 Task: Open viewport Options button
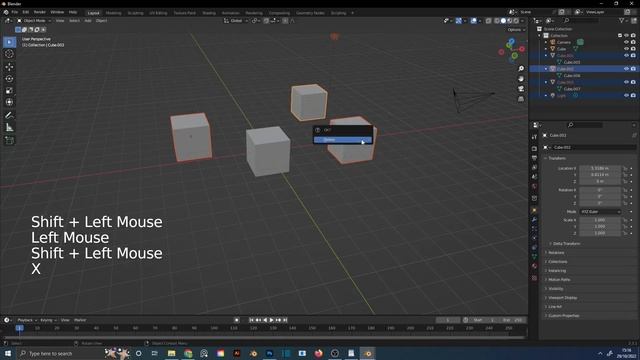pyautogui.click(x=516, y=30)
